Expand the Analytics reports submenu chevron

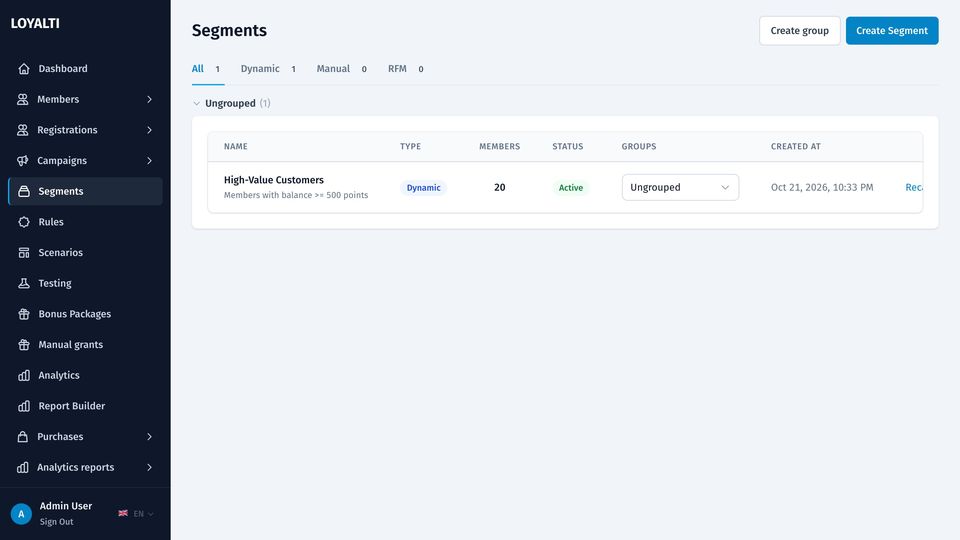coord(149,467)
